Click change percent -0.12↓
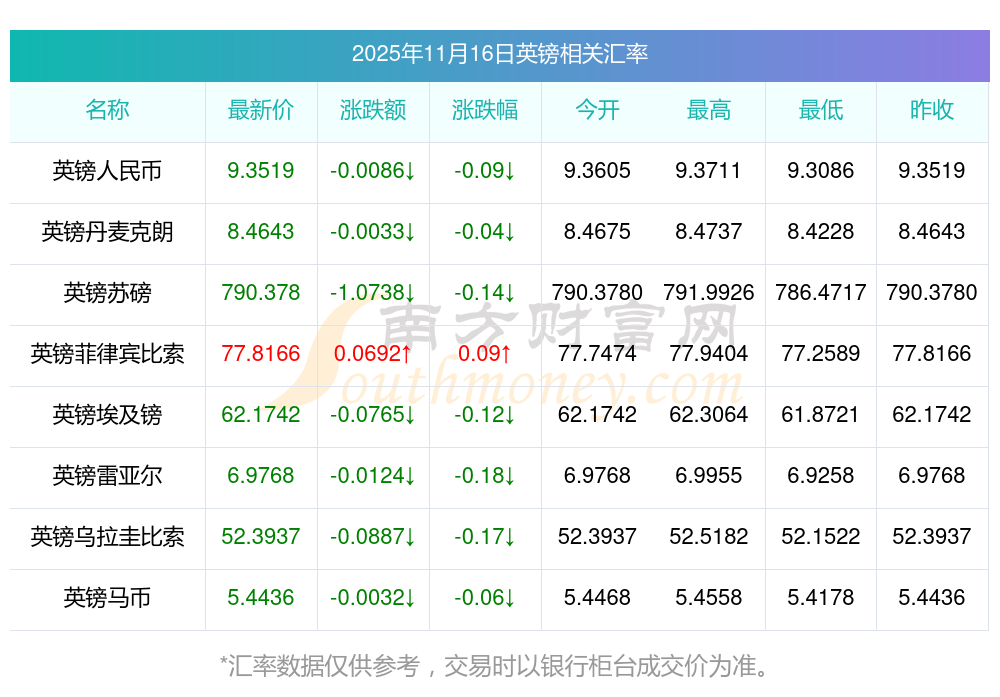The width and height of the screenshot is (1000, 697). 485,415
